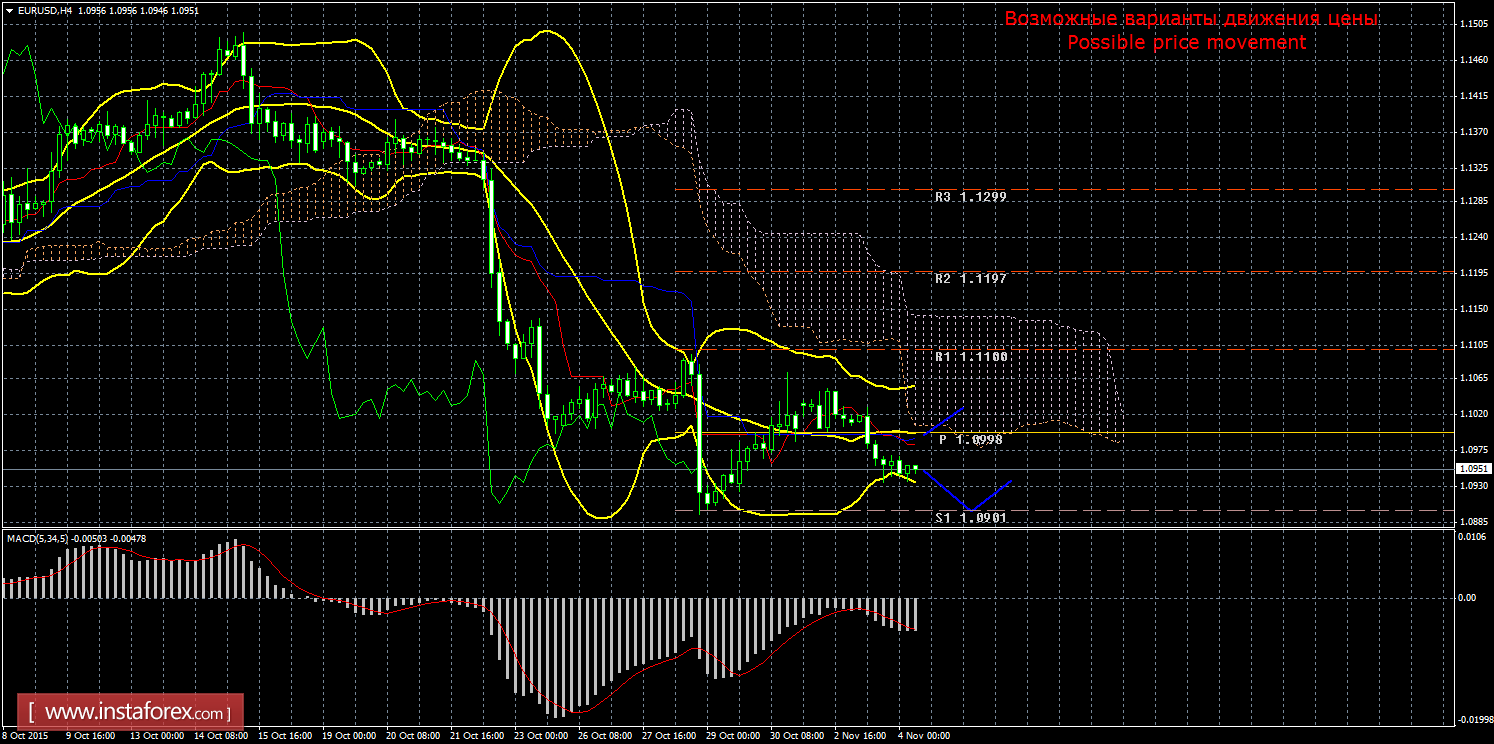Select the R1 1.1100 resistance label

970,356
